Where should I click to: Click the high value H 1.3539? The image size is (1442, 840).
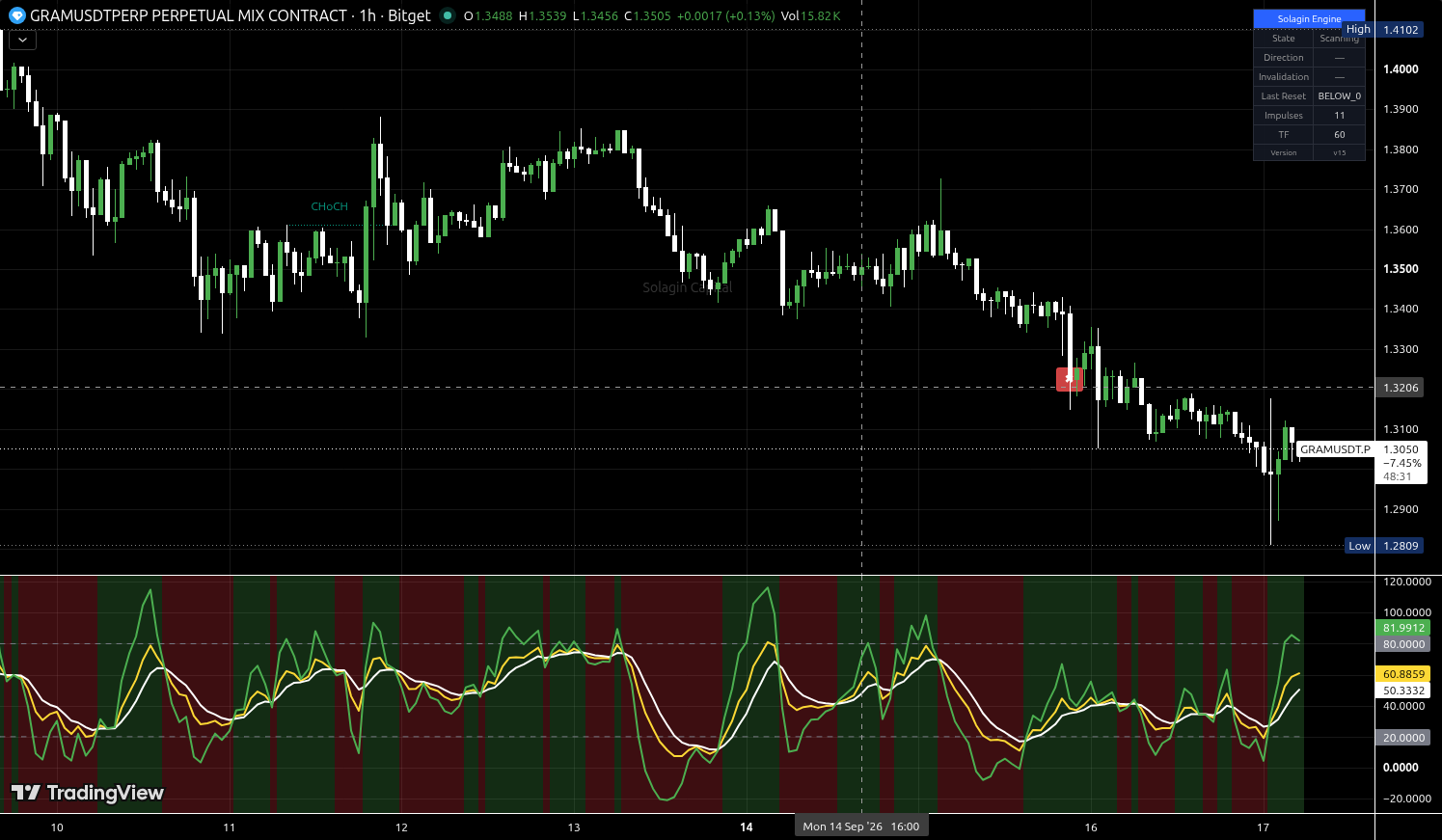(x=542, y=16)
